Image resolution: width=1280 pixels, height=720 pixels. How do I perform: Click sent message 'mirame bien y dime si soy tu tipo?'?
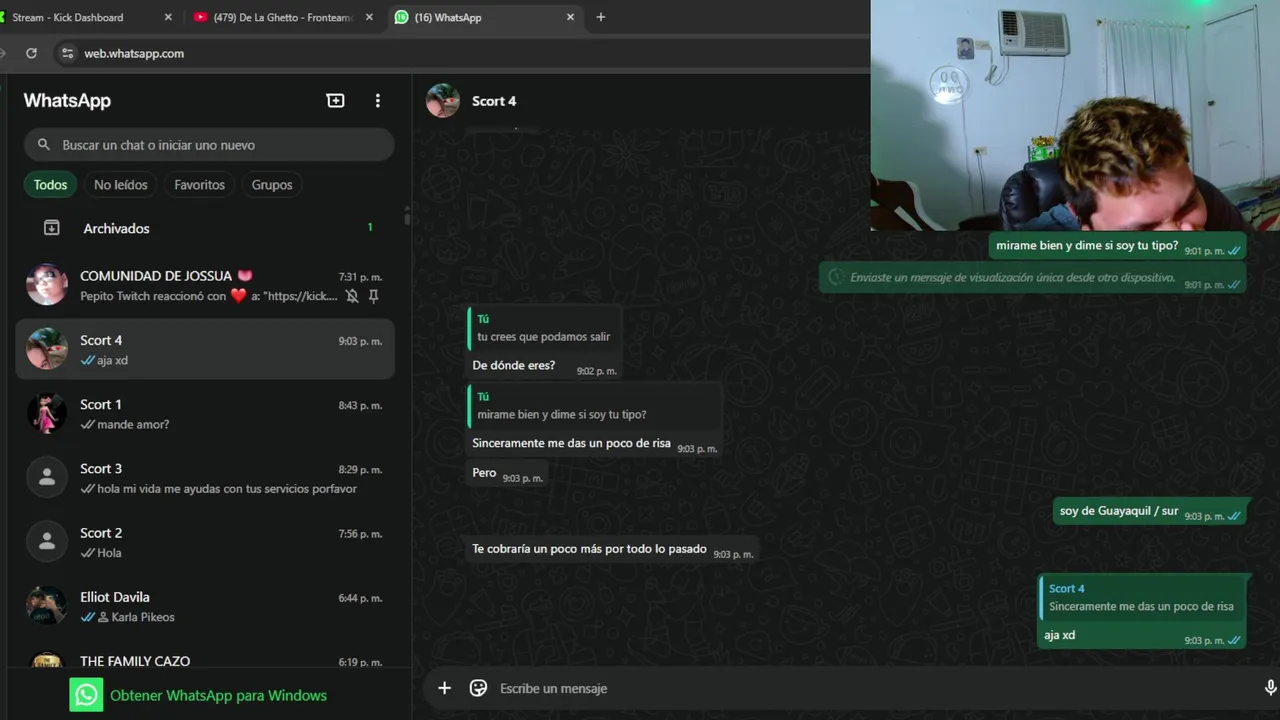tap(1087, 246)
